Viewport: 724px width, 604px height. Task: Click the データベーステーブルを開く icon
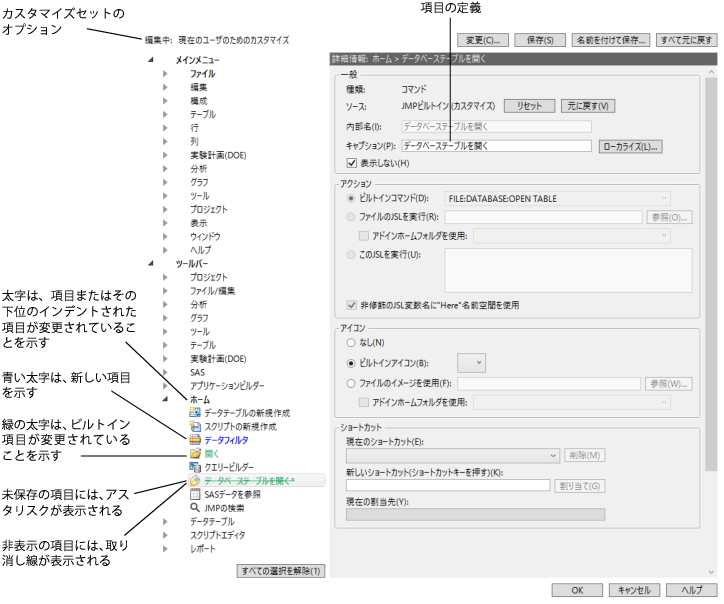pyautogui.click(x=195, y=481)
